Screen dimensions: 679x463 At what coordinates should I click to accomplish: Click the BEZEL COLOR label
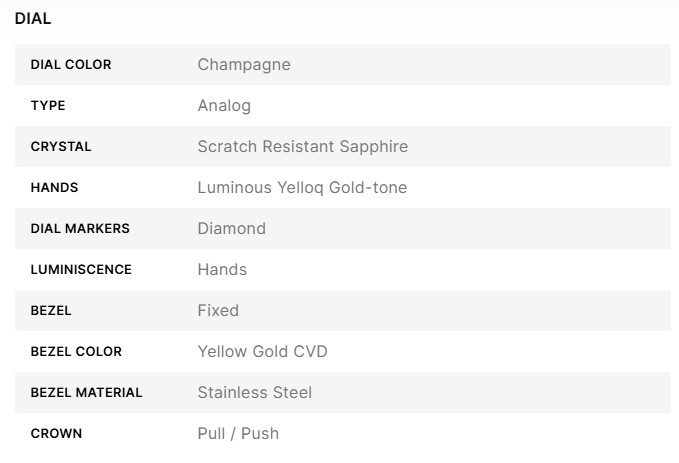pos(76,352)
